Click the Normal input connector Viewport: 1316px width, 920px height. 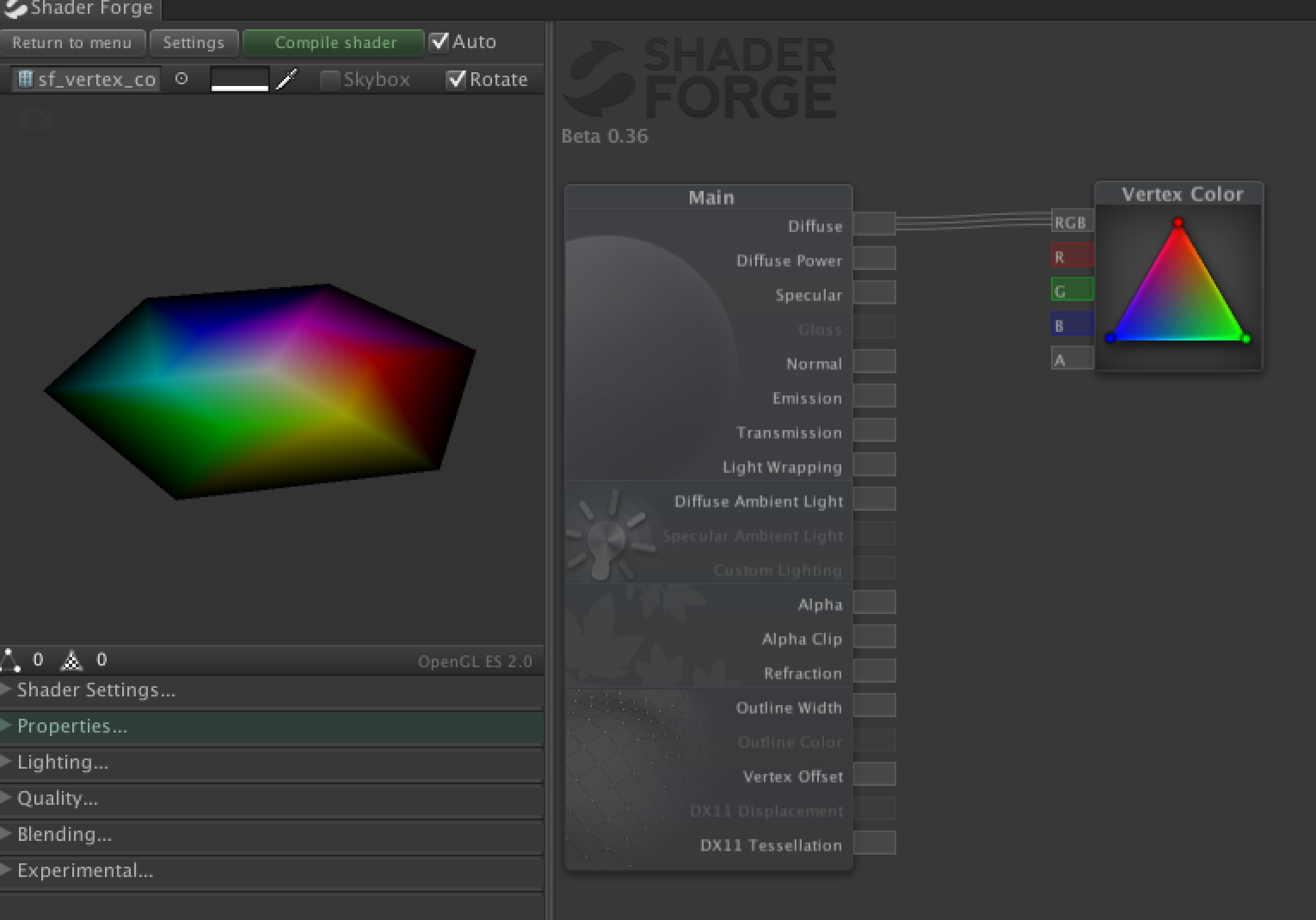click(x=875, y=361)
